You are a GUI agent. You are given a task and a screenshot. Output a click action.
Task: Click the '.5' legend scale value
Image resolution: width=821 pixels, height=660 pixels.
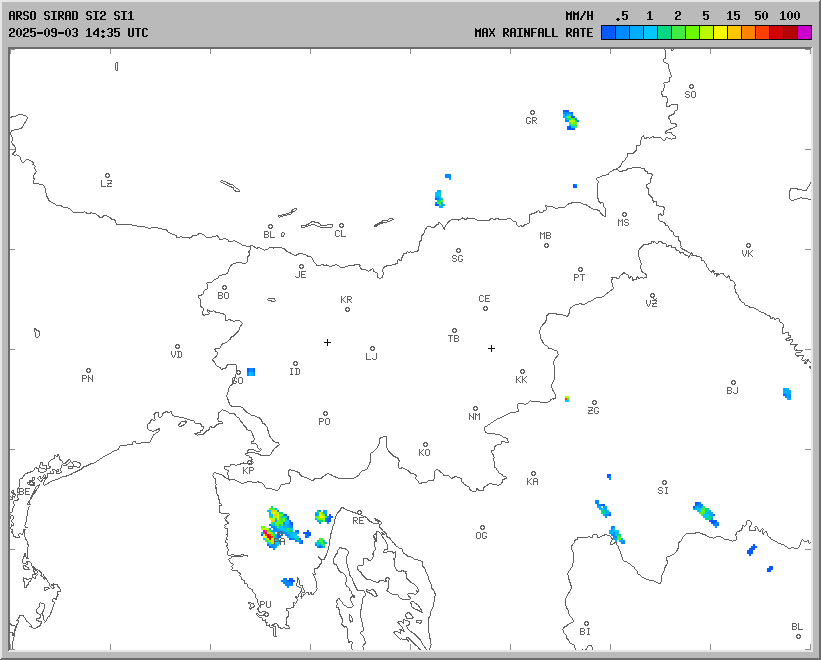[x=622, y=16]
